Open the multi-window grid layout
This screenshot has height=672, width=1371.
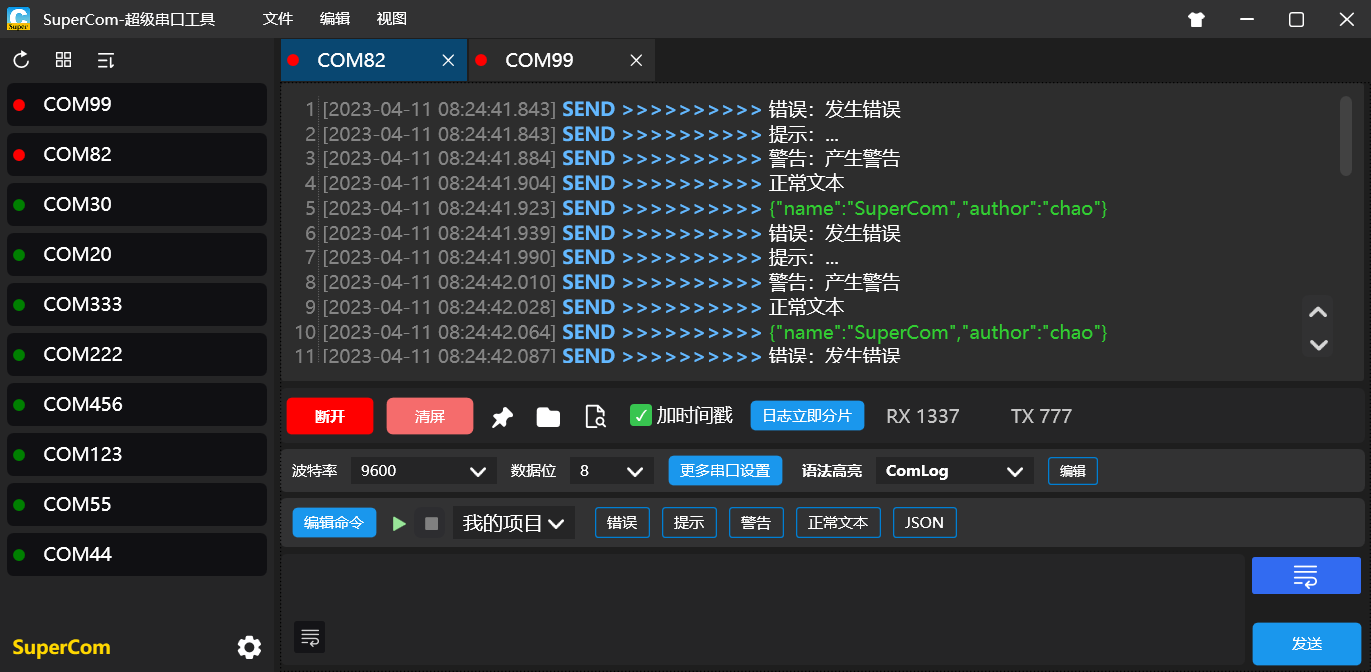coord(62,59)
